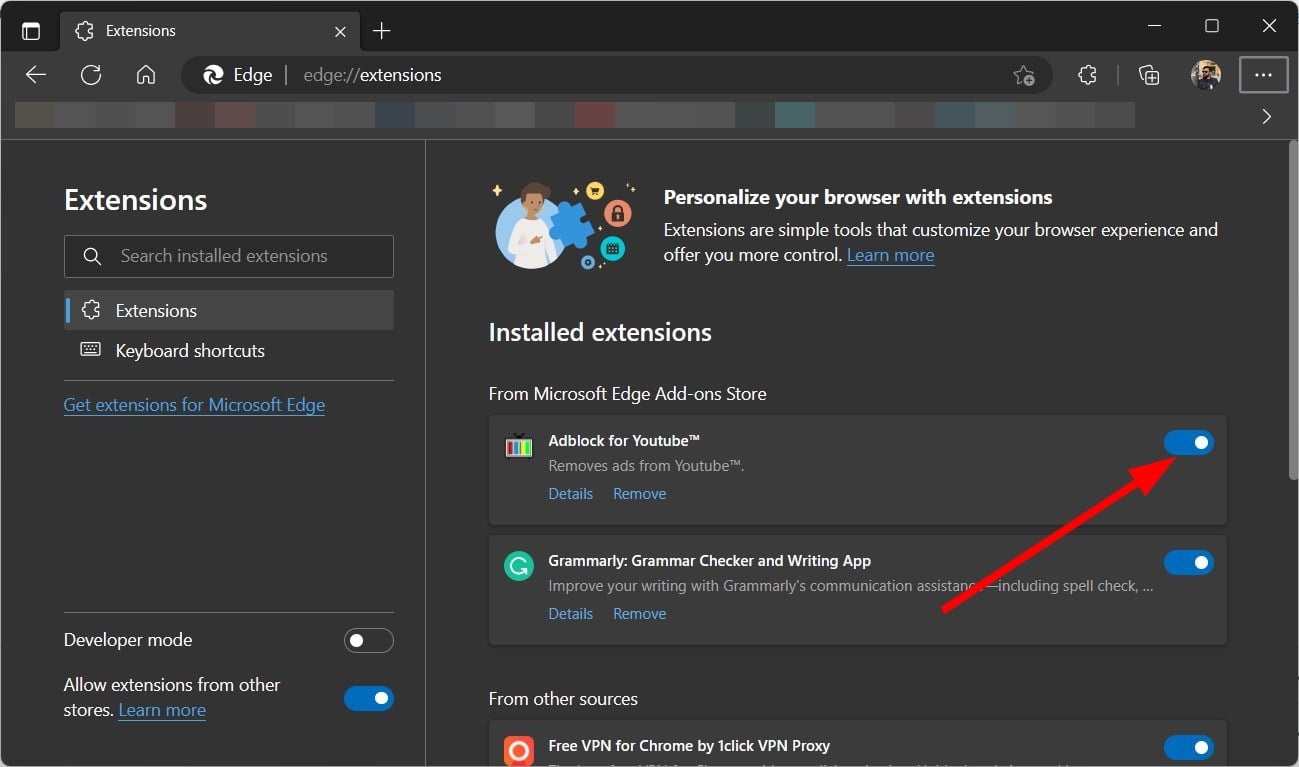Click the Keyboard shortcuts keyboard icon
This screenshot has height=767, width=1299.
click(x=91, y=350)
